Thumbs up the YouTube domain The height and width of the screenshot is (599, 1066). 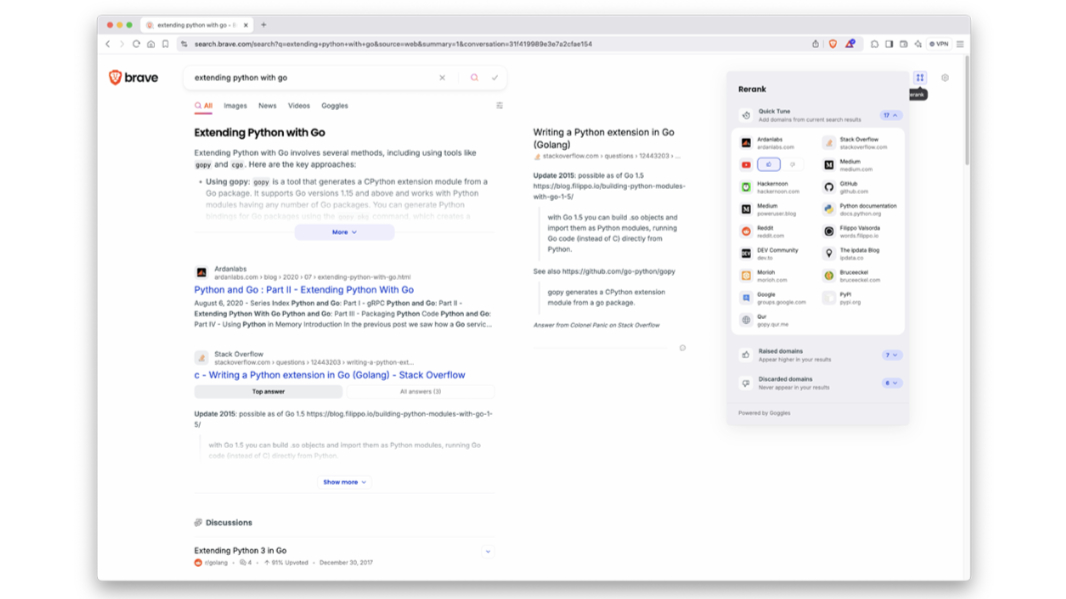tap(768, 165)
